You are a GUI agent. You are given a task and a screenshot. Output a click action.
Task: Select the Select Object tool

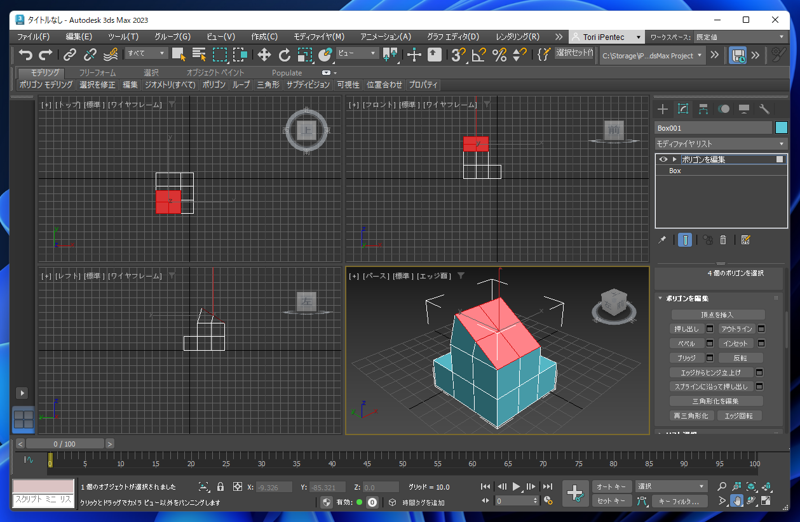tap(178, 54)
